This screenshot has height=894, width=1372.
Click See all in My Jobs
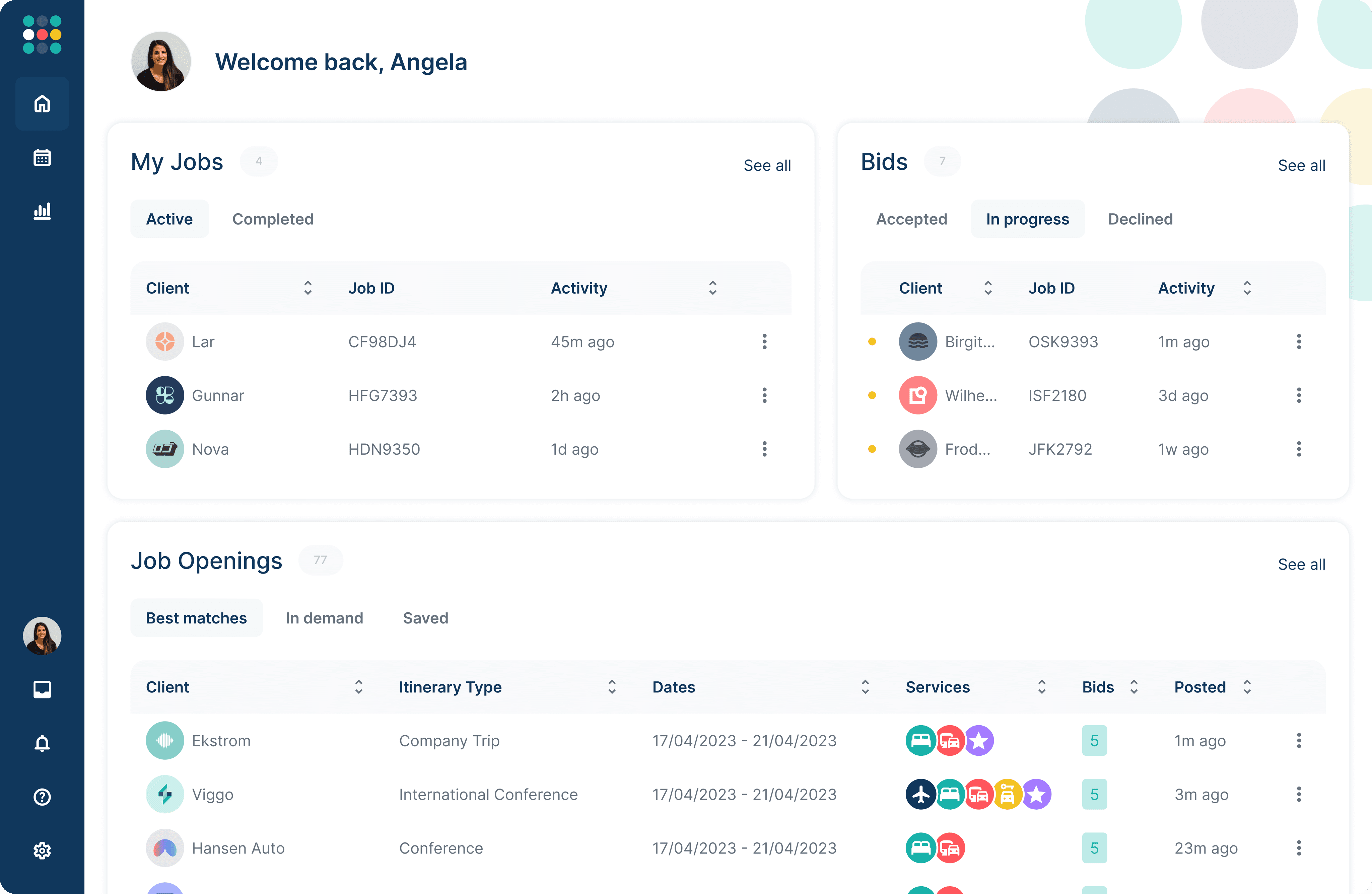767,165
